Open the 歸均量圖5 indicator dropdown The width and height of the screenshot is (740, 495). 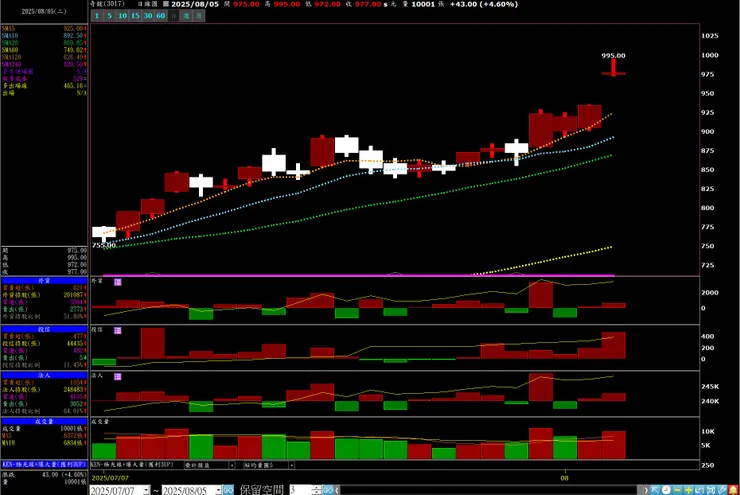click(x=291, y=465)
